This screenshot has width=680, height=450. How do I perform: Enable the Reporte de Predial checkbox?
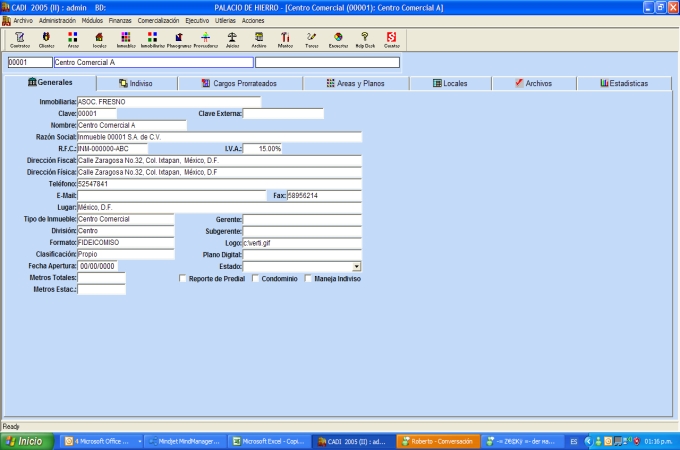(x=182, y=279)
